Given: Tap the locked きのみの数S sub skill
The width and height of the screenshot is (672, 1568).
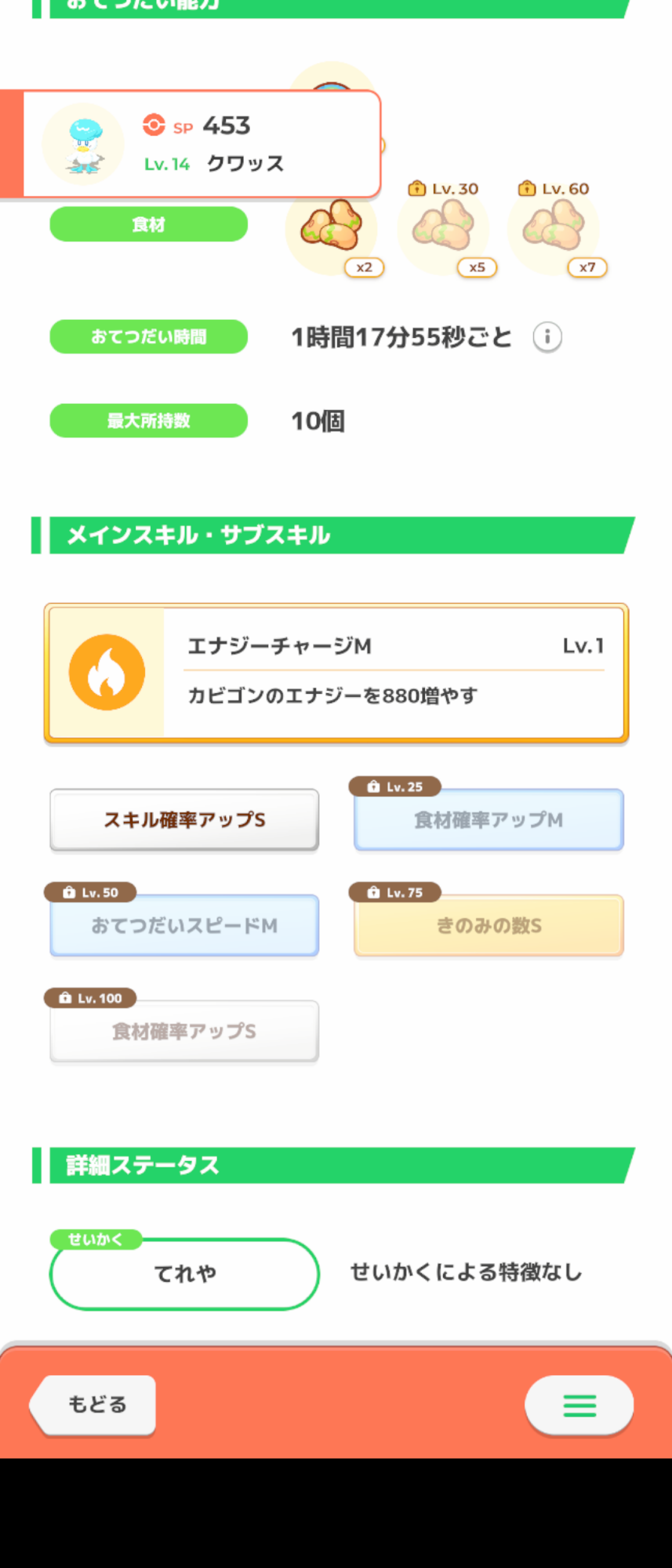Looking at the screenshot, I should pyautogui.click(x=489, y=926).
